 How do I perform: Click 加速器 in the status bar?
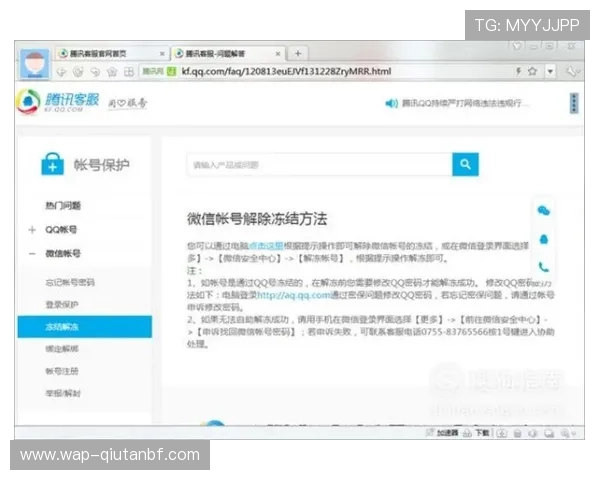[x=448, y=433]
